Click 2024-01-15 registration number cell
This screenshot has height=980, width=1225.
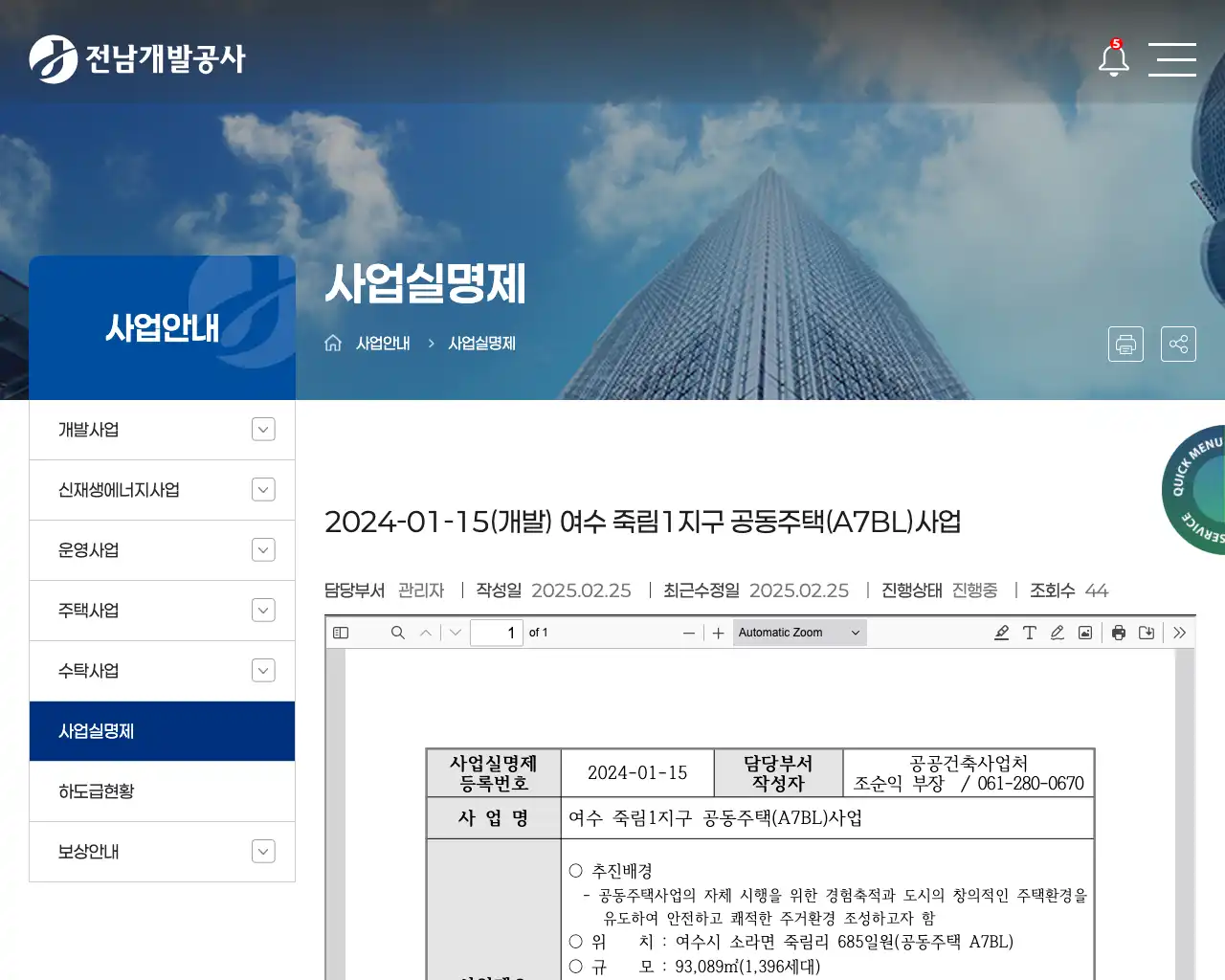[x=637, y=773]
